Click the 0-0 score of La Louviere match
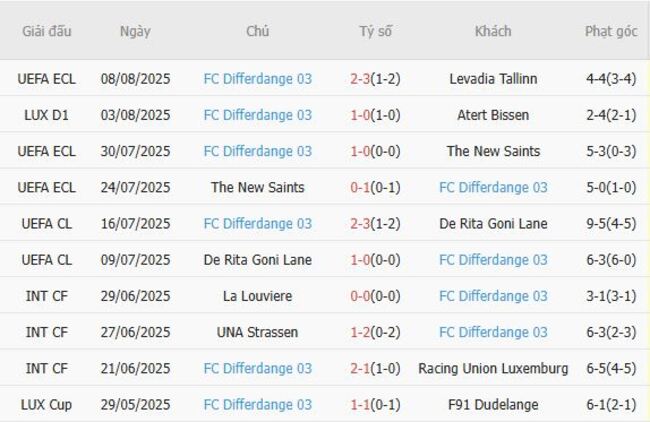 coord(361,296)
